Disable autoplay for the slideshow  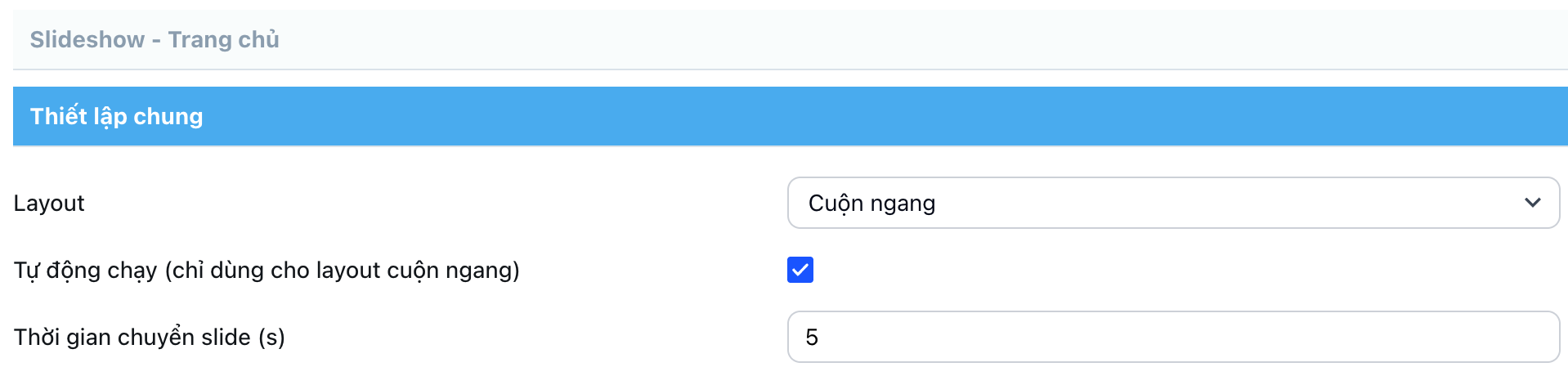tap(800, 270)
